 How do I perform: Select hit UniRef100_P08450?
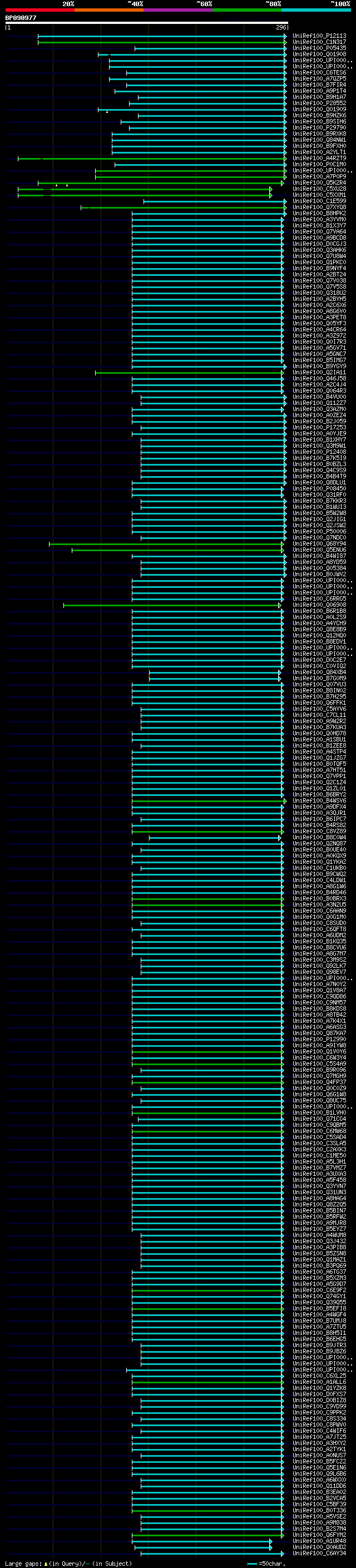[x=319, y=489]
